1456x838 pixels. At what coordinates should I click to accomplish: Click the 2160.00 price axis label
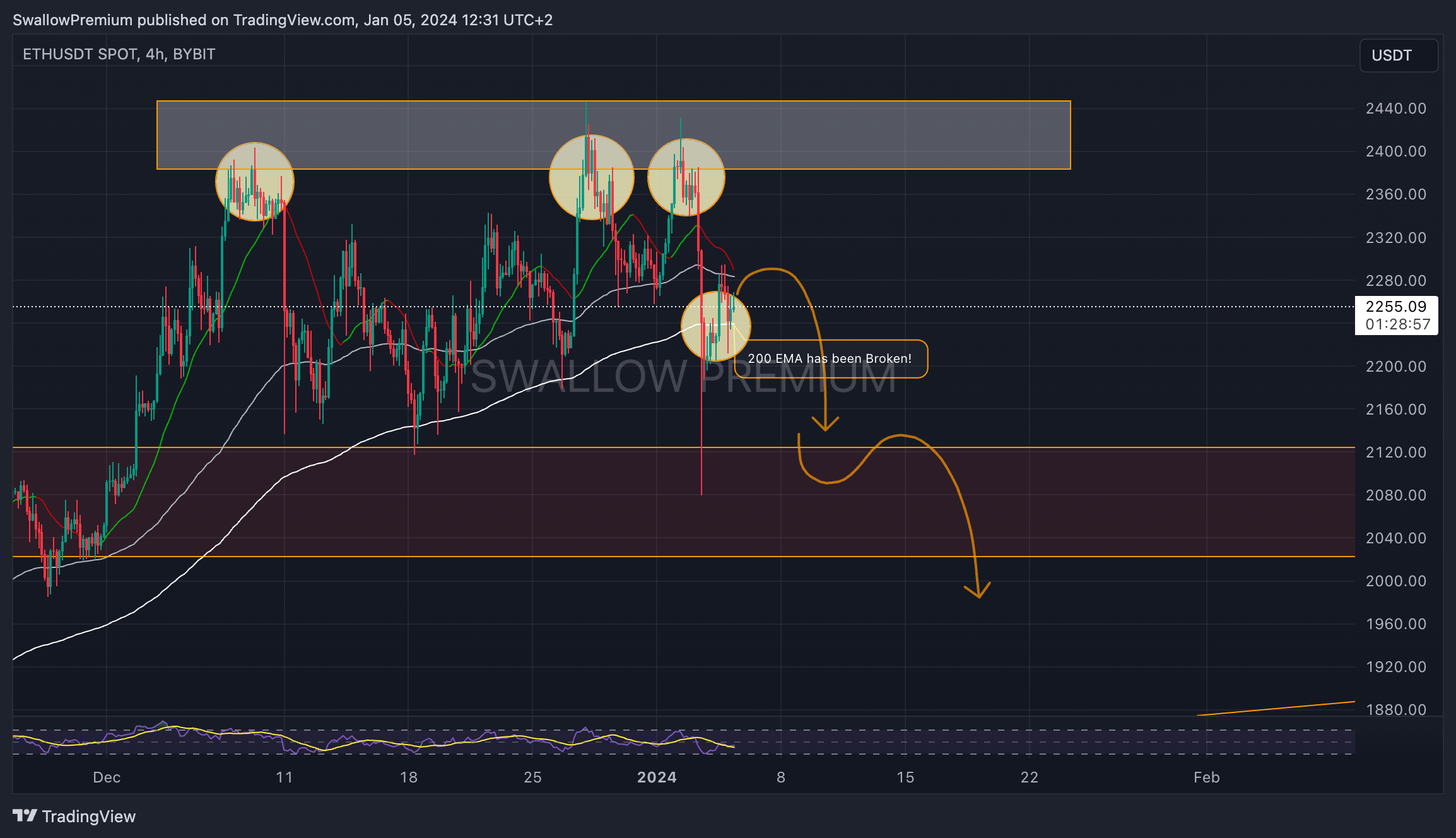click(1396, 410)
